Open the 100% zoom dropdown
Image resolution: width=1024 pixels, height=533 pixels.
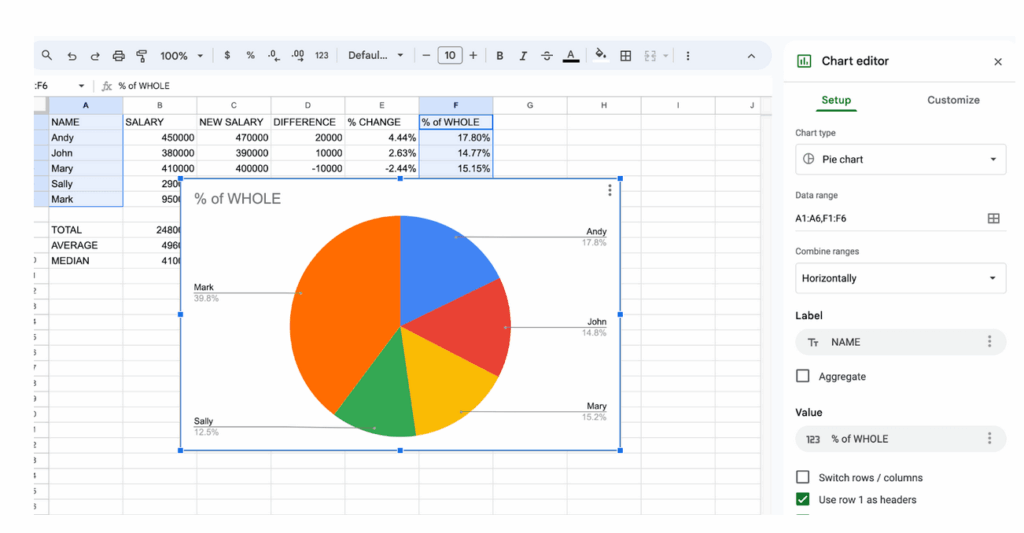181,56
